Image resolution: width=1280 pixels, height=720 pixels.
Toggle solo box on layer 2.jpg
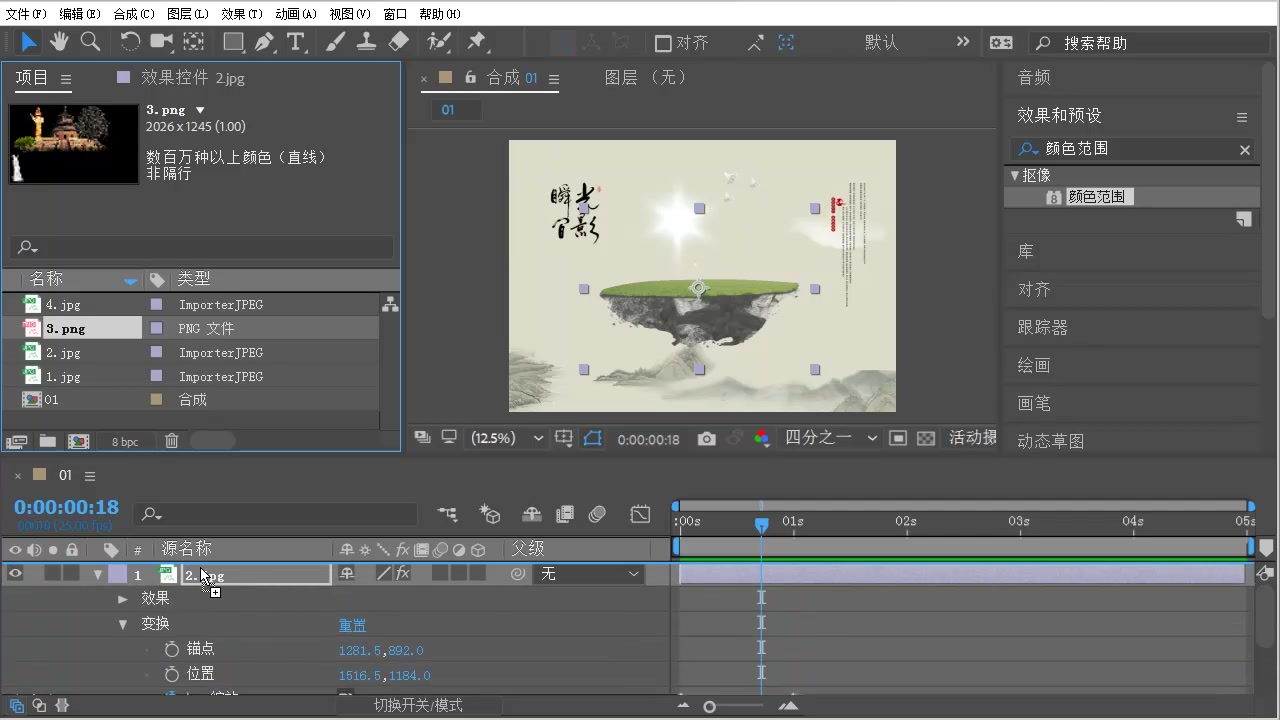(53, 573)
